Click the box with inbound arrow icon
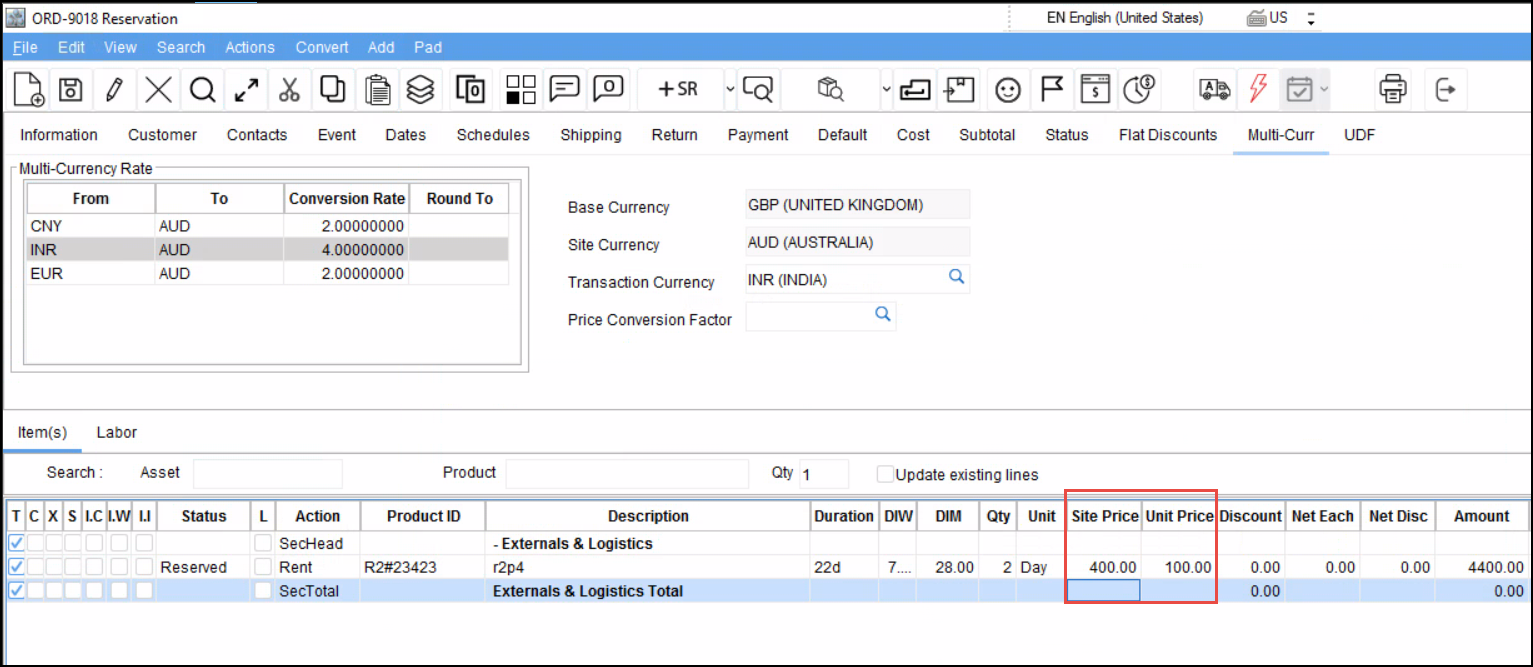This screenshot has width=1533, height=667. tap(960, 89)
